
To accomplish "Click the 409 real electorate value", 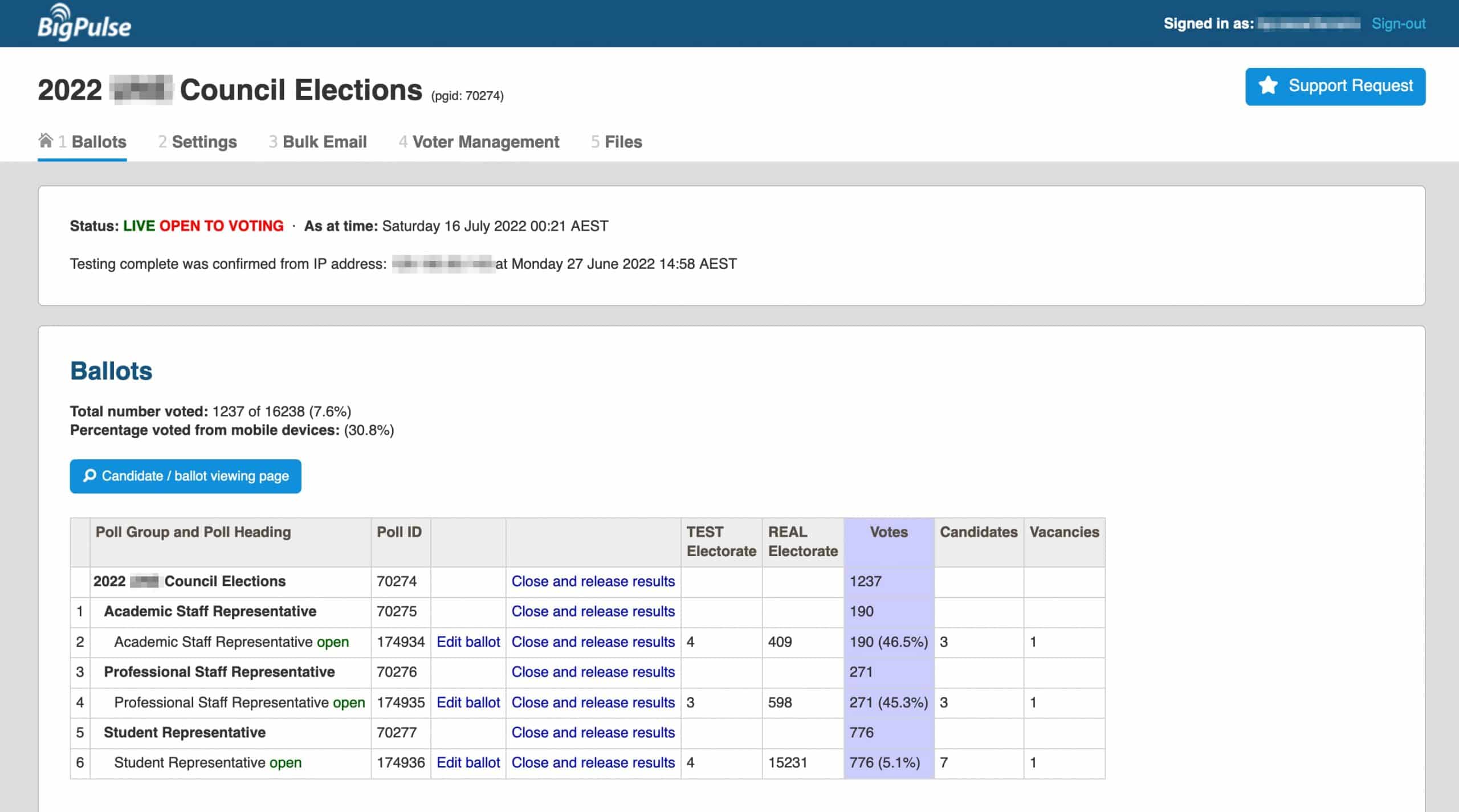I will (780, 642).
